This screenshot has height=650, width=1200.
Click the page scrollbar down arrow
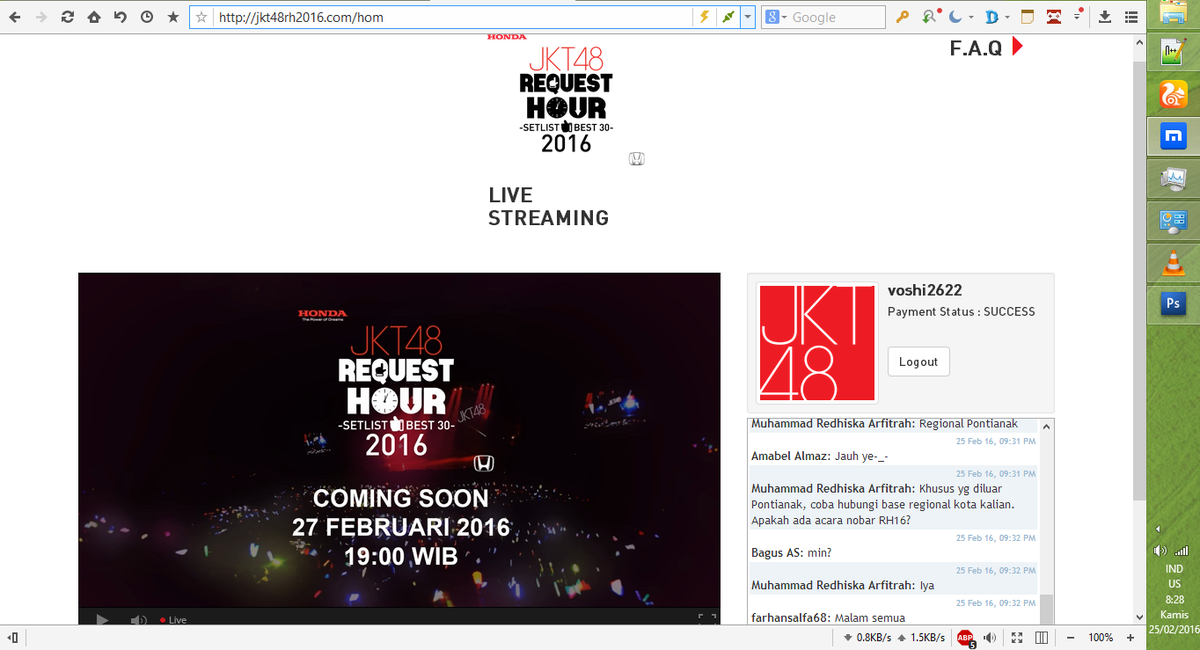click(x=1138, y=618)
